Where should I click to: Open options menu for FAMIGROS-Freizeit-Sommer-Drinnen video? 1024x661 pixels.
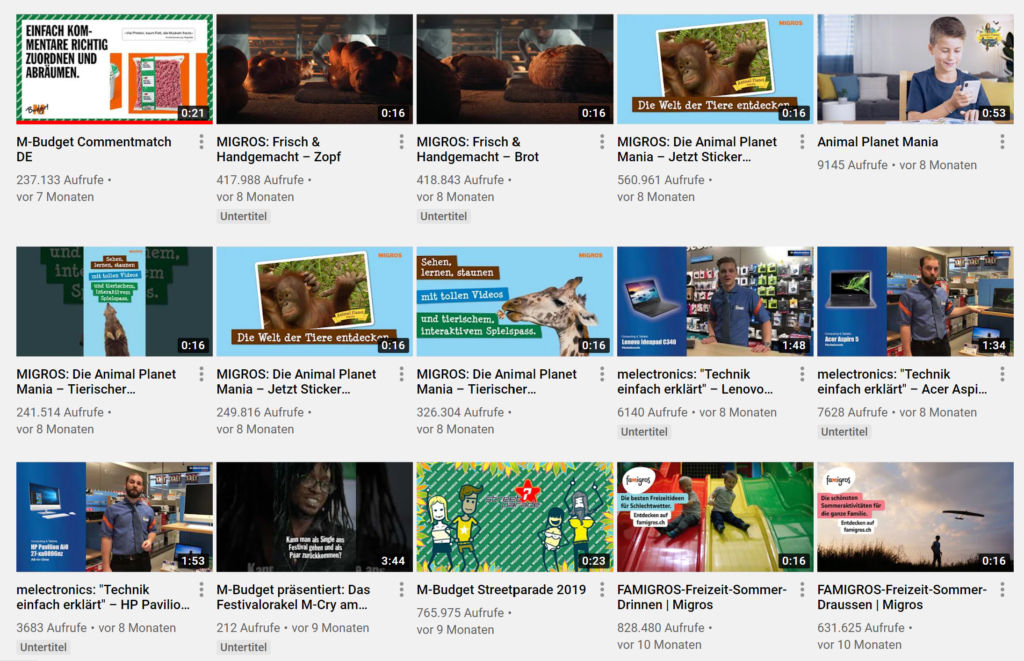[x=802, y=590]
